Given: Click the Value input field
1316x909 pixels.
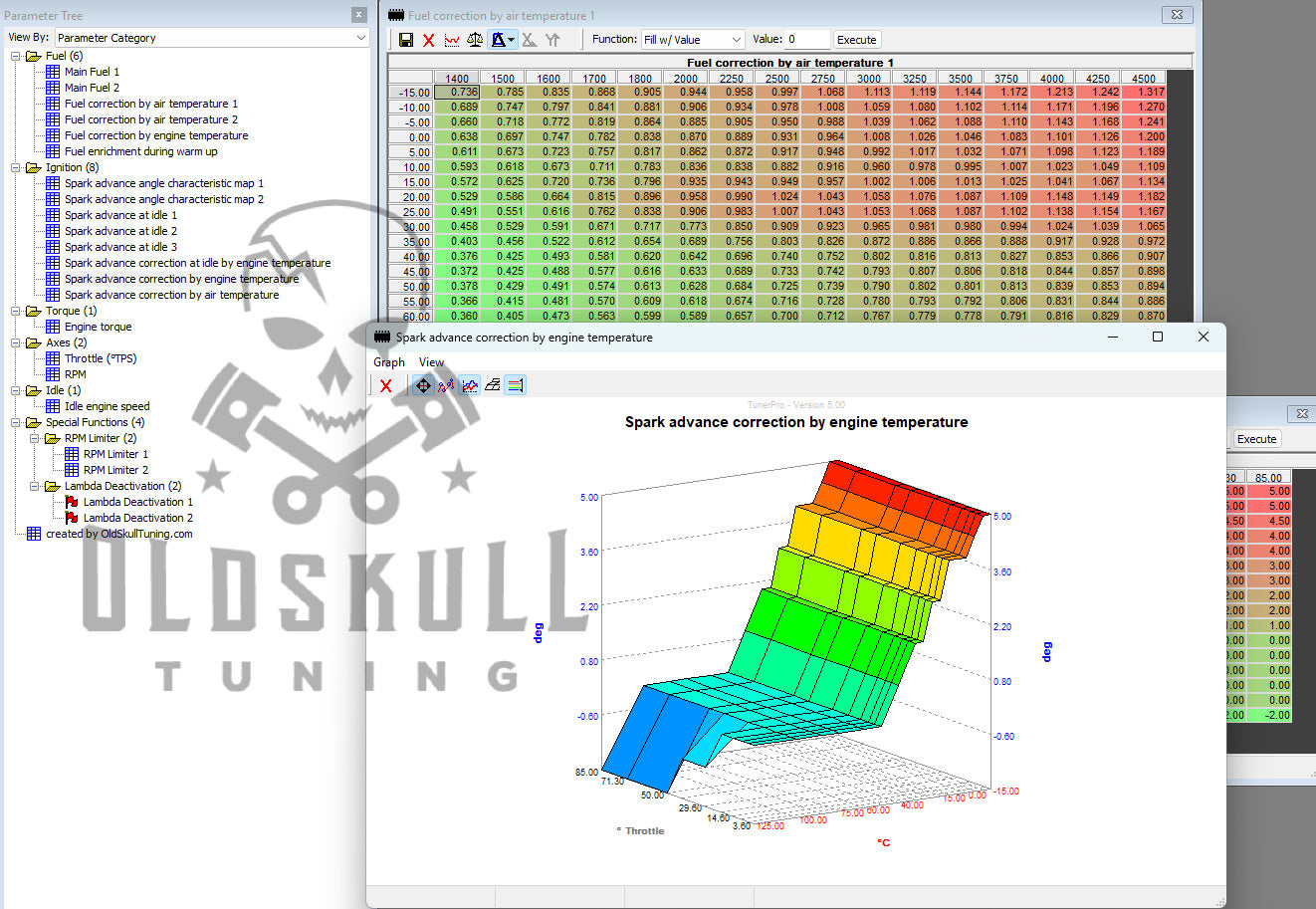Looking at the screenshot, I should coord(806,40).
